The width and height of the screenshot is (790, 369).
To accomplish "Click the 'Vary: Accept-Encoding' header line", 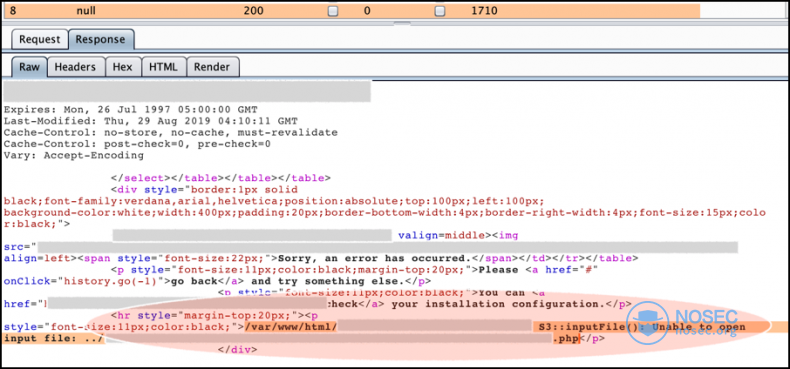I will point(74,156).
